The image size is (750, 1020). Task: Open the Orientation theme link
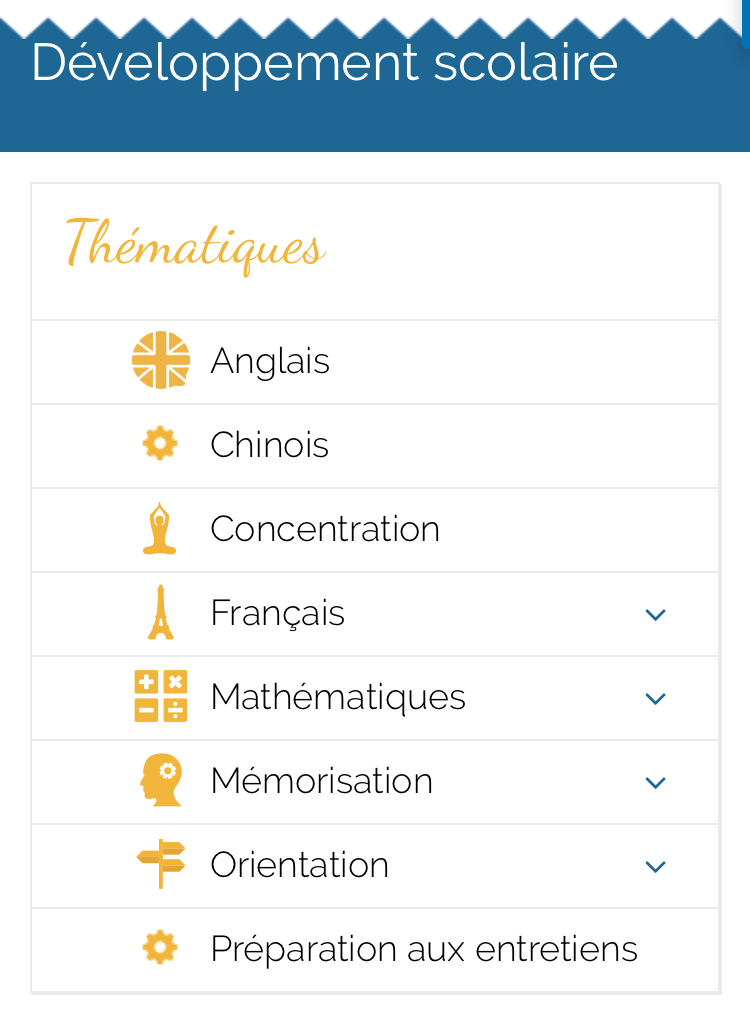[x=299, y=865]
